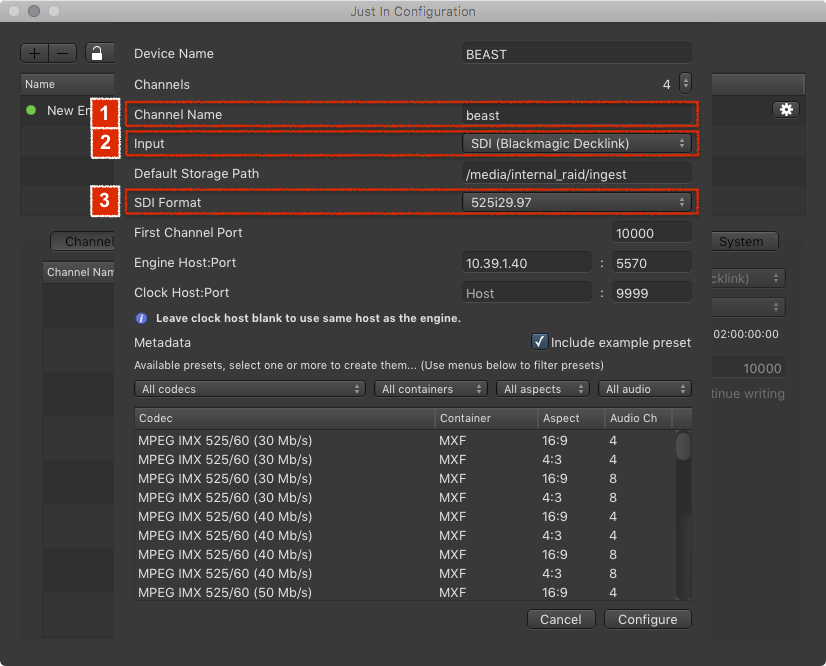Click the info icon beside the clock host hint

tap(141, 318)
